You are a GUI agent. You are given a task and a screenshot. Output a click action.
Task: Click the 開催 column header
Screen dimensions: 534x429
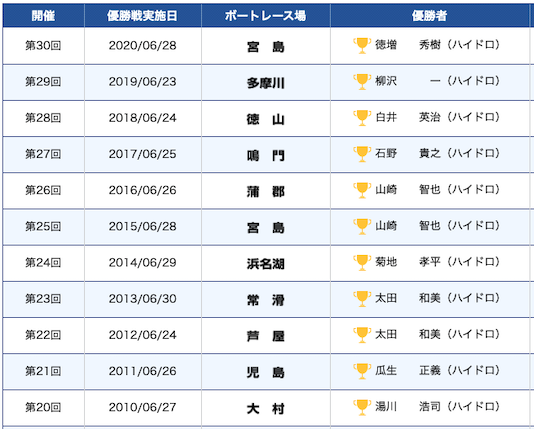pos(44,16)
